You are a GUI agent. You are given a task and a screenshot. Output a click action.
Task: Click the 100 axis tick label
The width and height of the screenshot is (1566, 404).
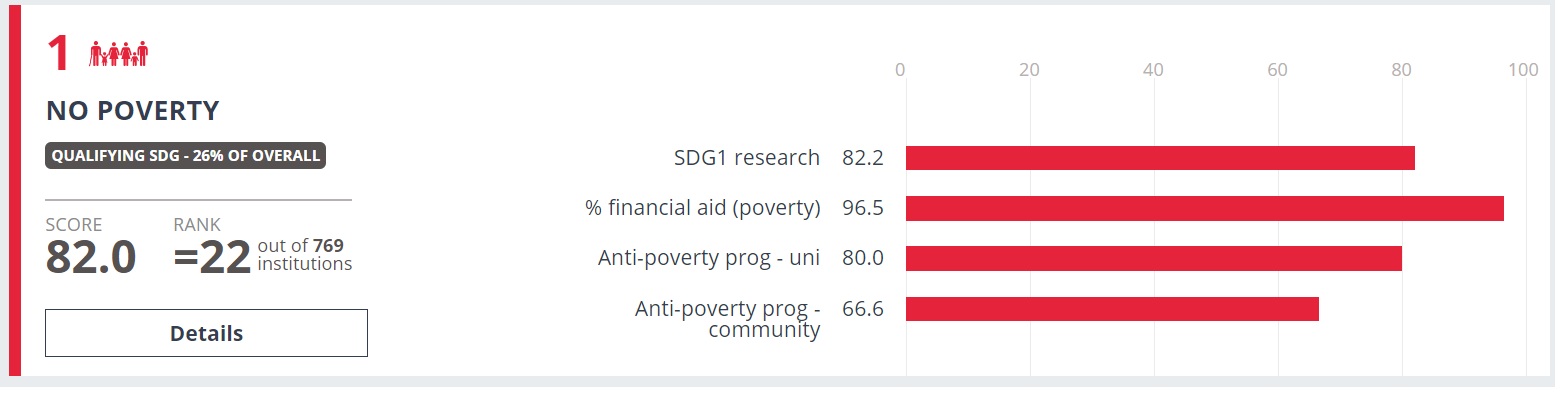click(x=1523, y=70)
